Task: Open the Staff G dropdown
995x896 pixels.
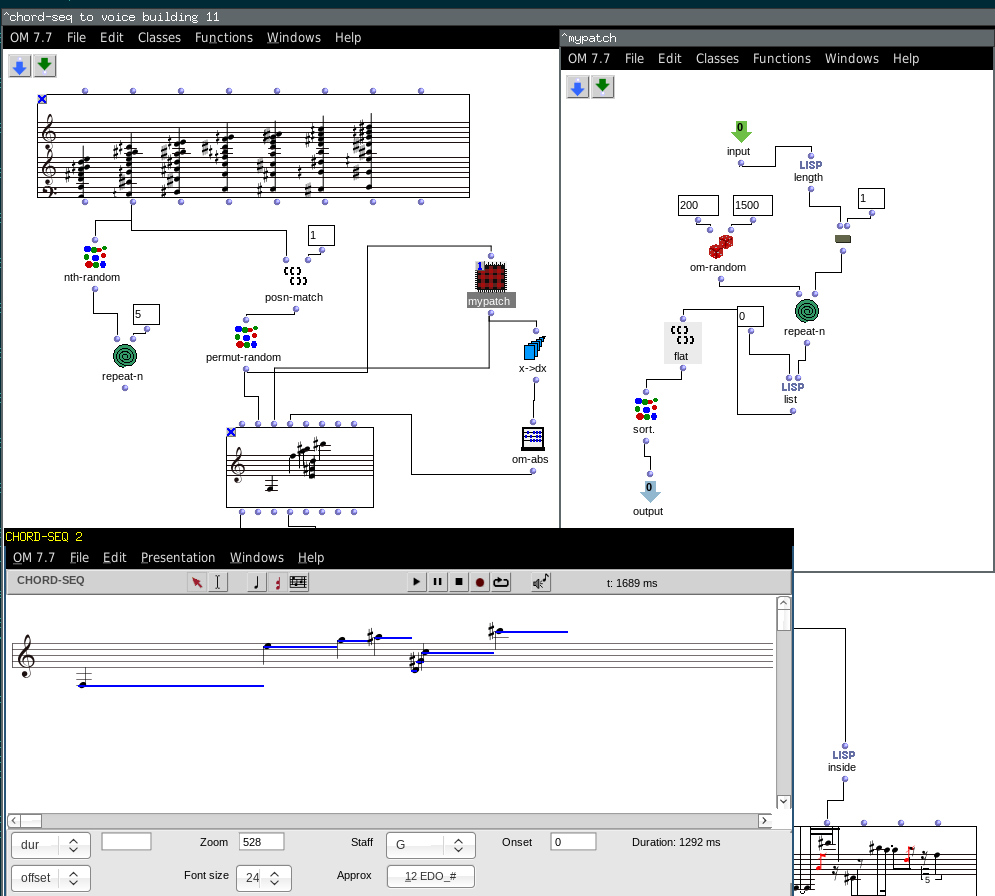Action: (431, 845)
